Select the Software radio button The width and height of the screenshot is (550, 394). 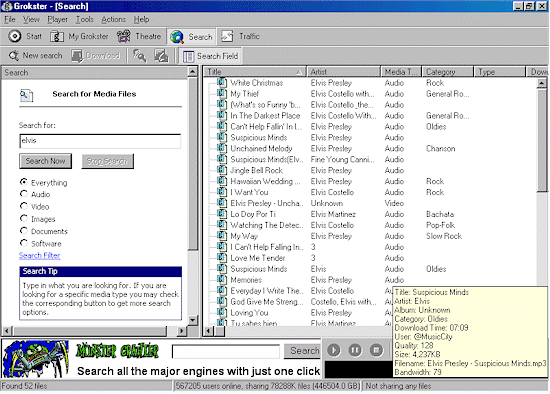(x=24, y=243)
